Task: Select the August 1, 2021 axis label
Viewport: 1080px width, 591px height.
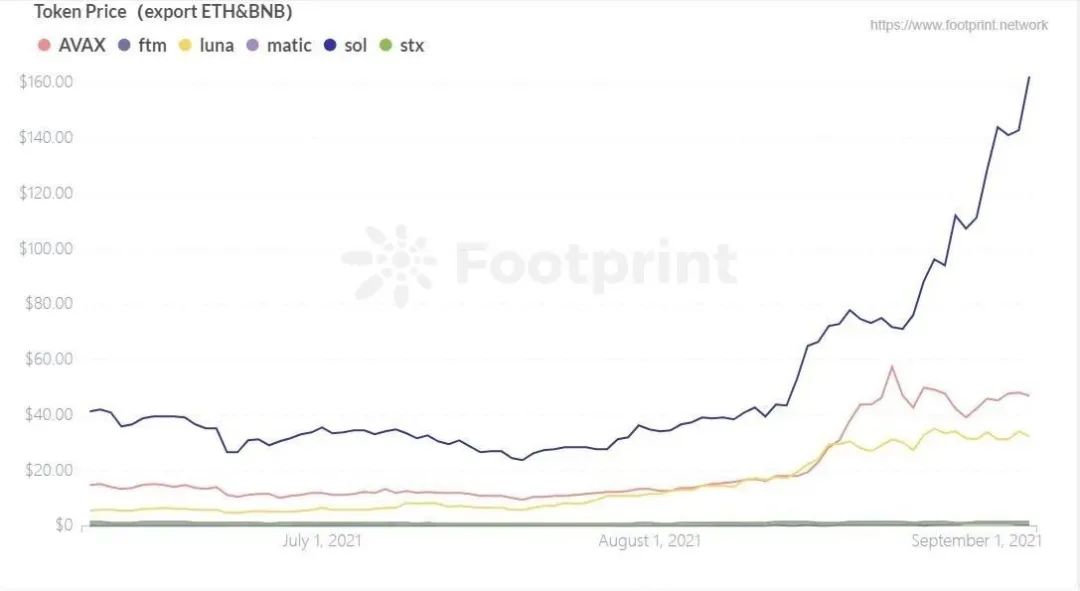Action: click(x=650, y=541)
